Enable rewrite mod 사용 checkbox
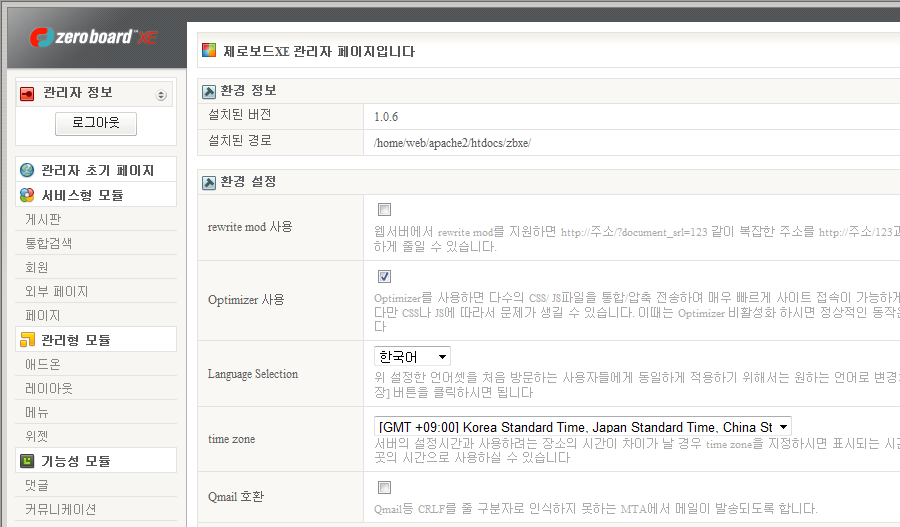 click(x=385, y=210)
